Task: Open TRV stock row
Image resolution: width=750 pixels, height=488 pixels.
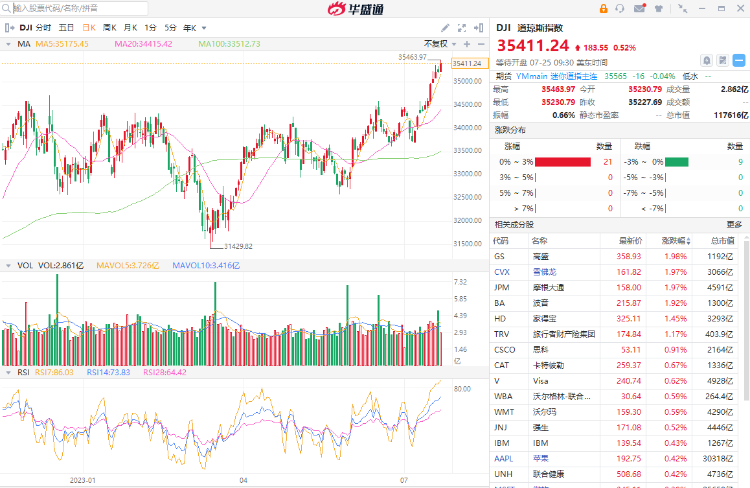Action: point(615,334)
